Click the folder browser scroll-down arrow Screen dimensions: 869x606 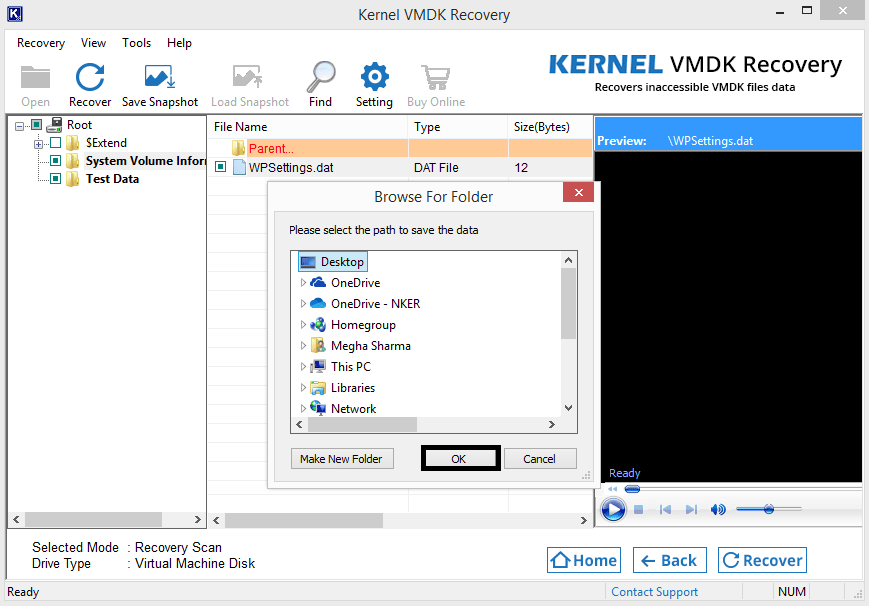click(568, 408)
